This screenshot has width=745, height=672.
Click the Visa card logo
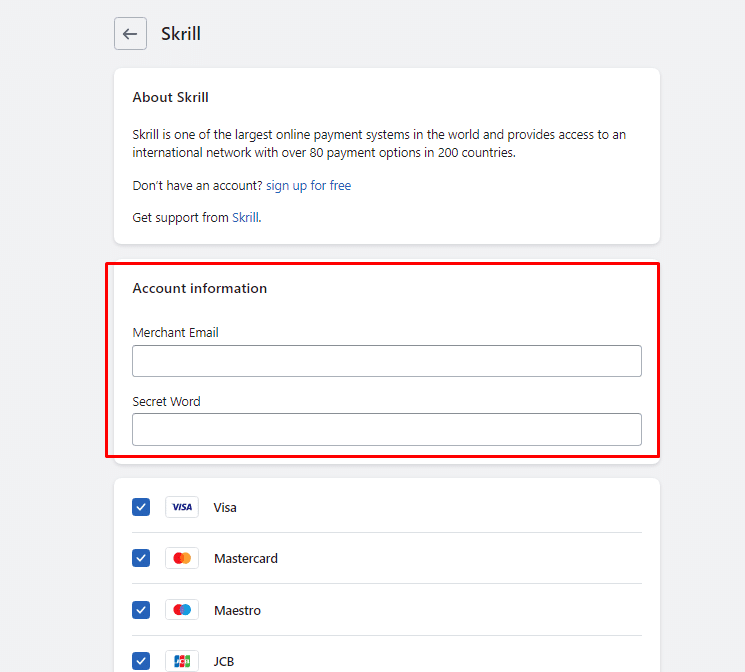coord(182,507)
